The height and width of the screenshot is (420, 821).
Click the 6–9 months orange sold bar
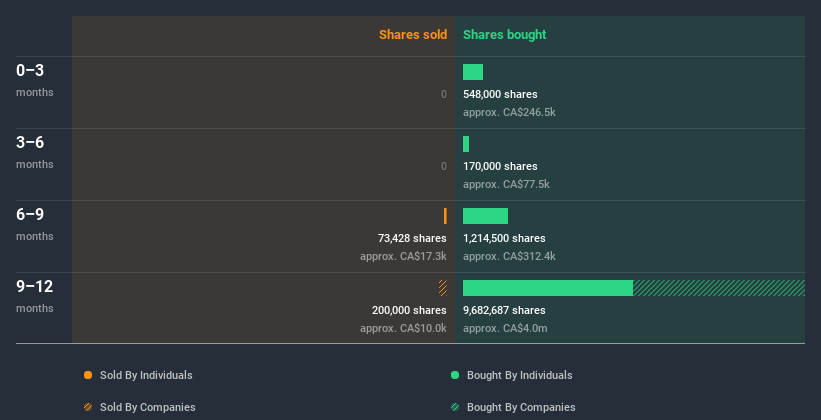(445, 216)
